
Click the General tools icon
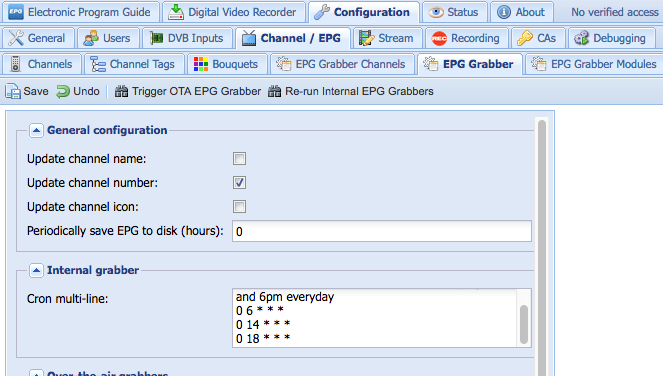tap(16, 38)
